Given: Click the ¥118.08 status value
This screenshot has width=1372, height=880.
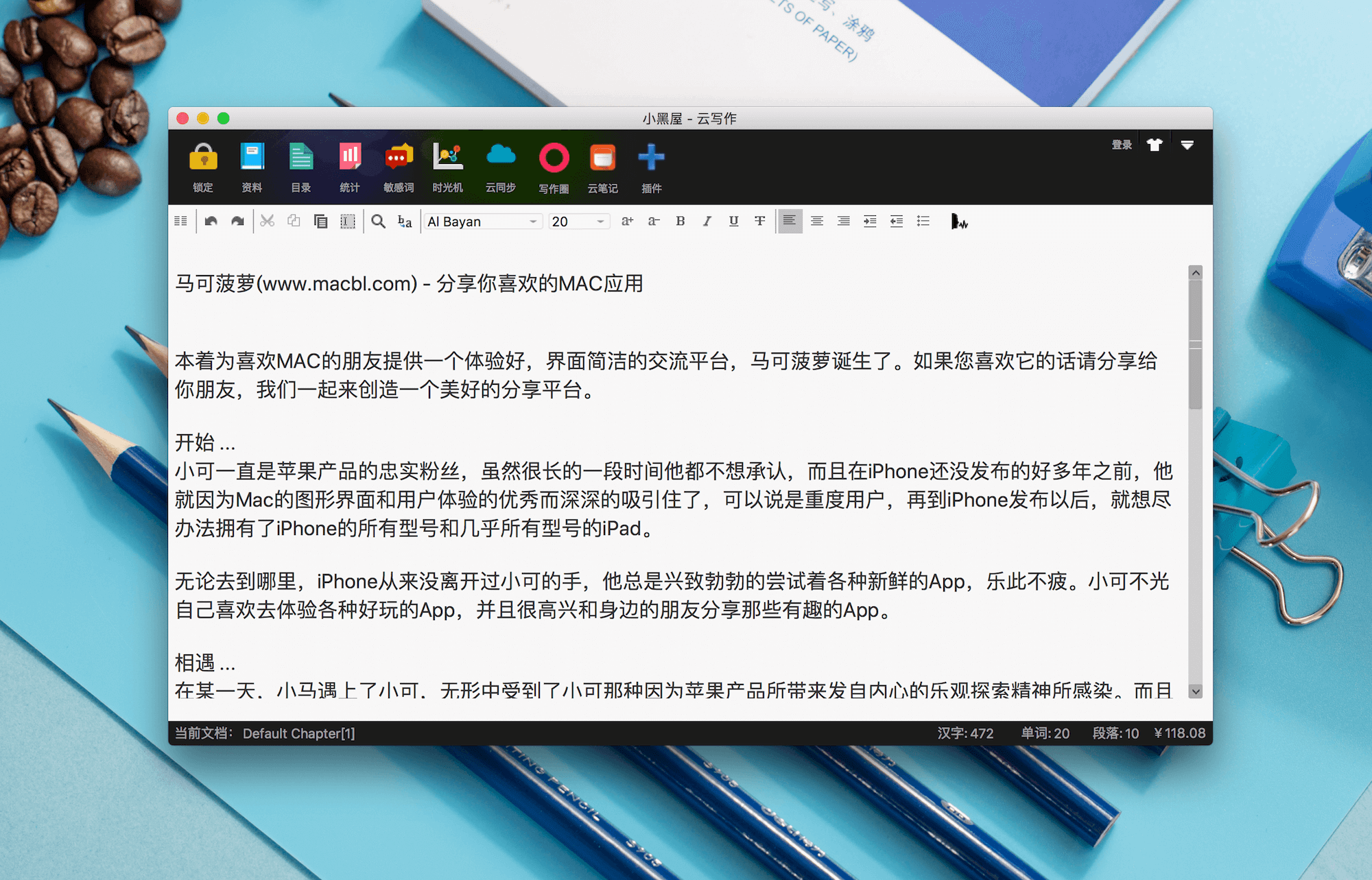Looking at the screenshot, I should point(1180,733).
